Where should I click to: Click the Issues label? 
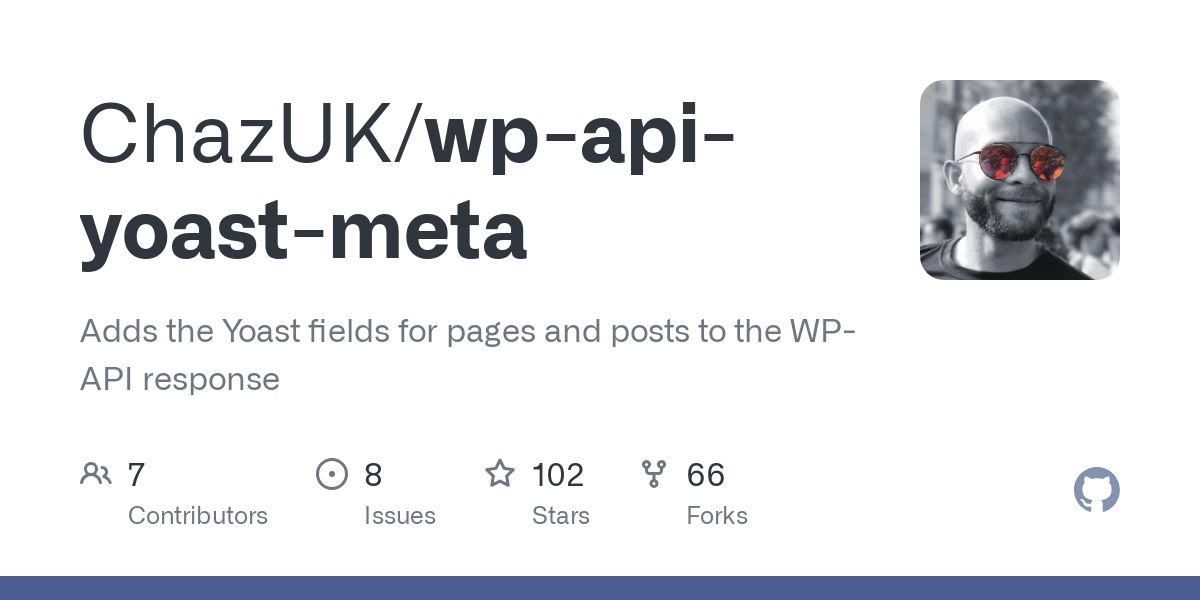[400, 516]
